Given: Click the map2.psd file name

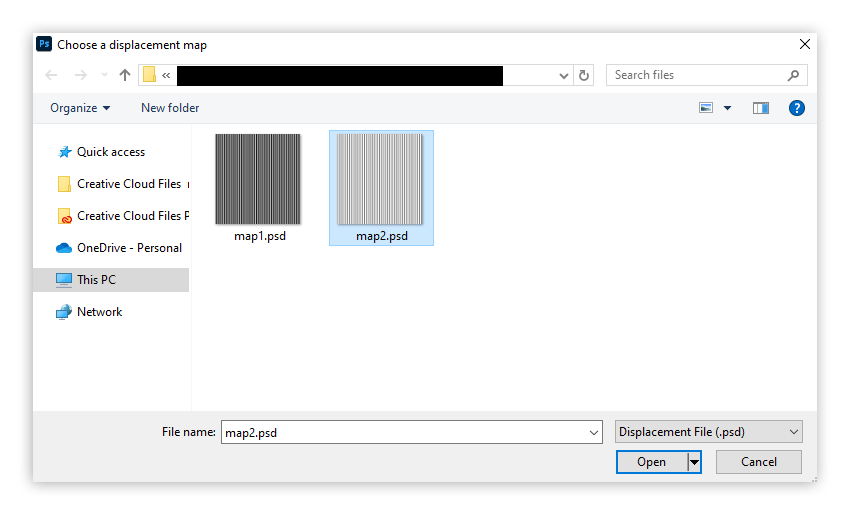Looking at the screenshot, I should 382,236.
